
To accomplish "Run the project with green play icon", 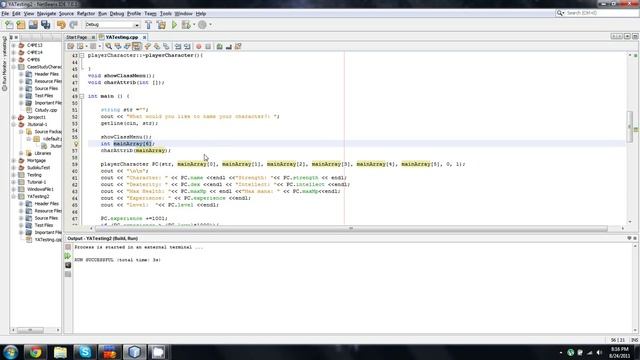I will [x=174, y=25].
